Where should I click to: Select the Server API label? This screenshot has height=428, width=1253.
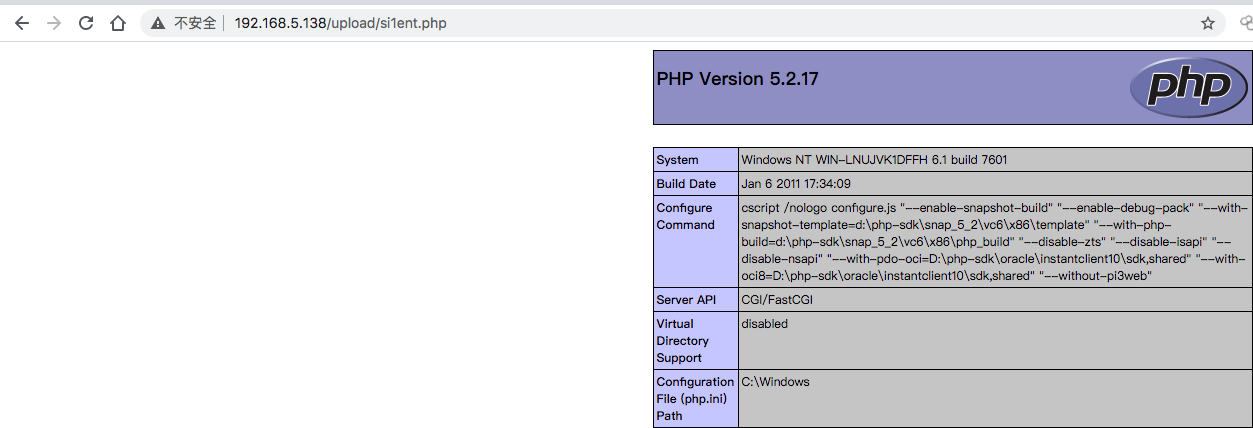click(x=686, y=300)
